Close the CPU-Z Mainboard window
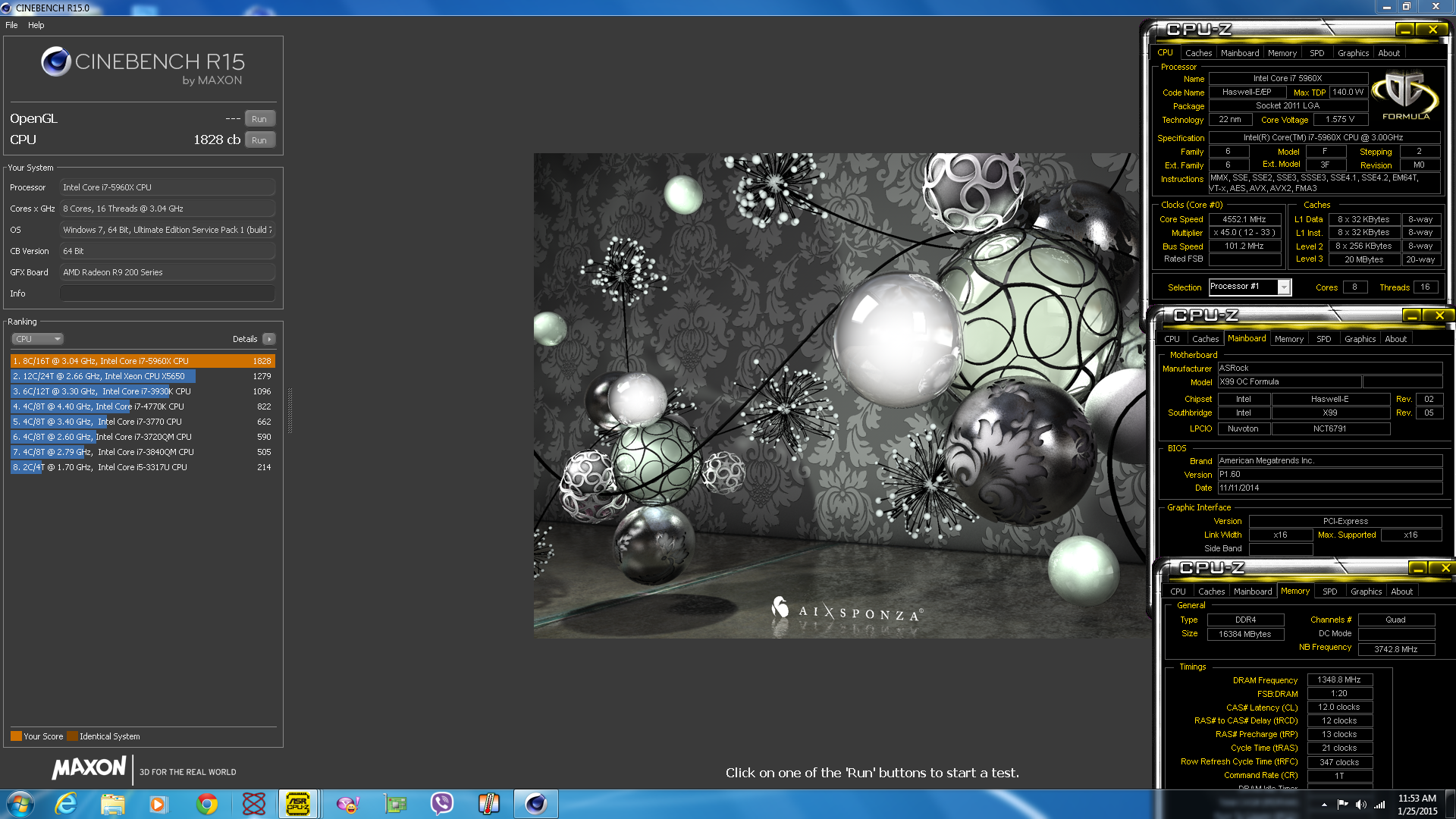Viewport: 1456px width, 819px height. click(1439, 315)
